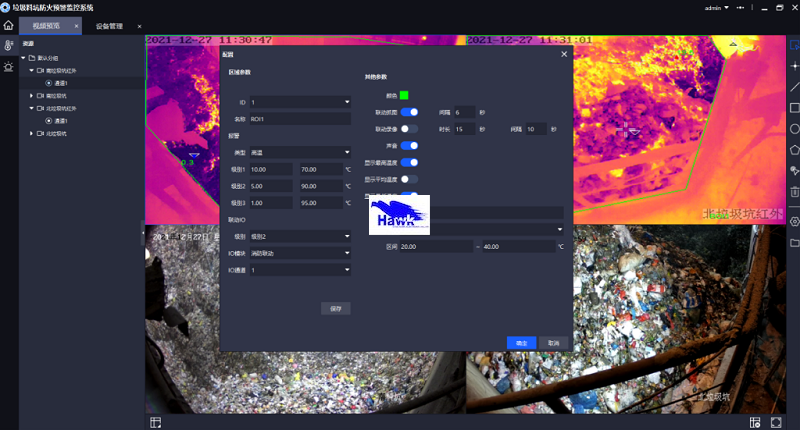The height and width of the screenshot is (430, 800).
Task: Switch to the 视频预览 tab
Action: 47,25
